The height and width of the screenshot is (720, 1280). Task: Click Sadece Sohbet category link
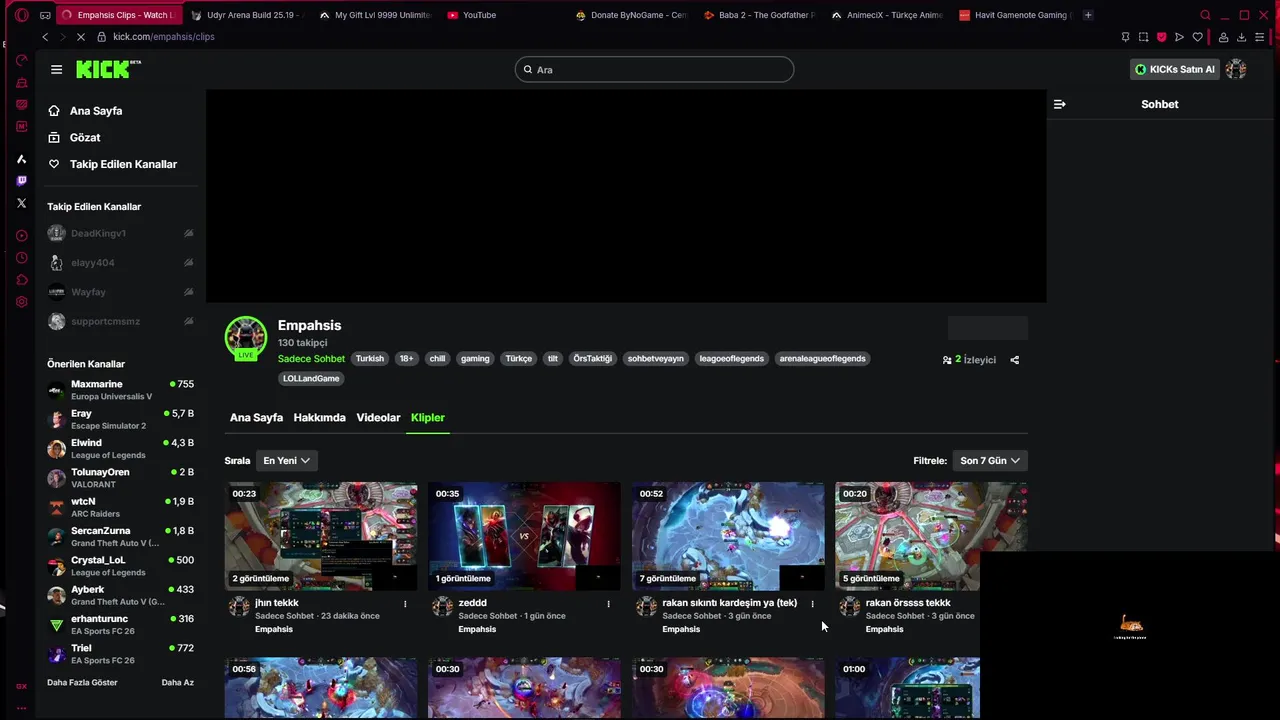point(311,359)
